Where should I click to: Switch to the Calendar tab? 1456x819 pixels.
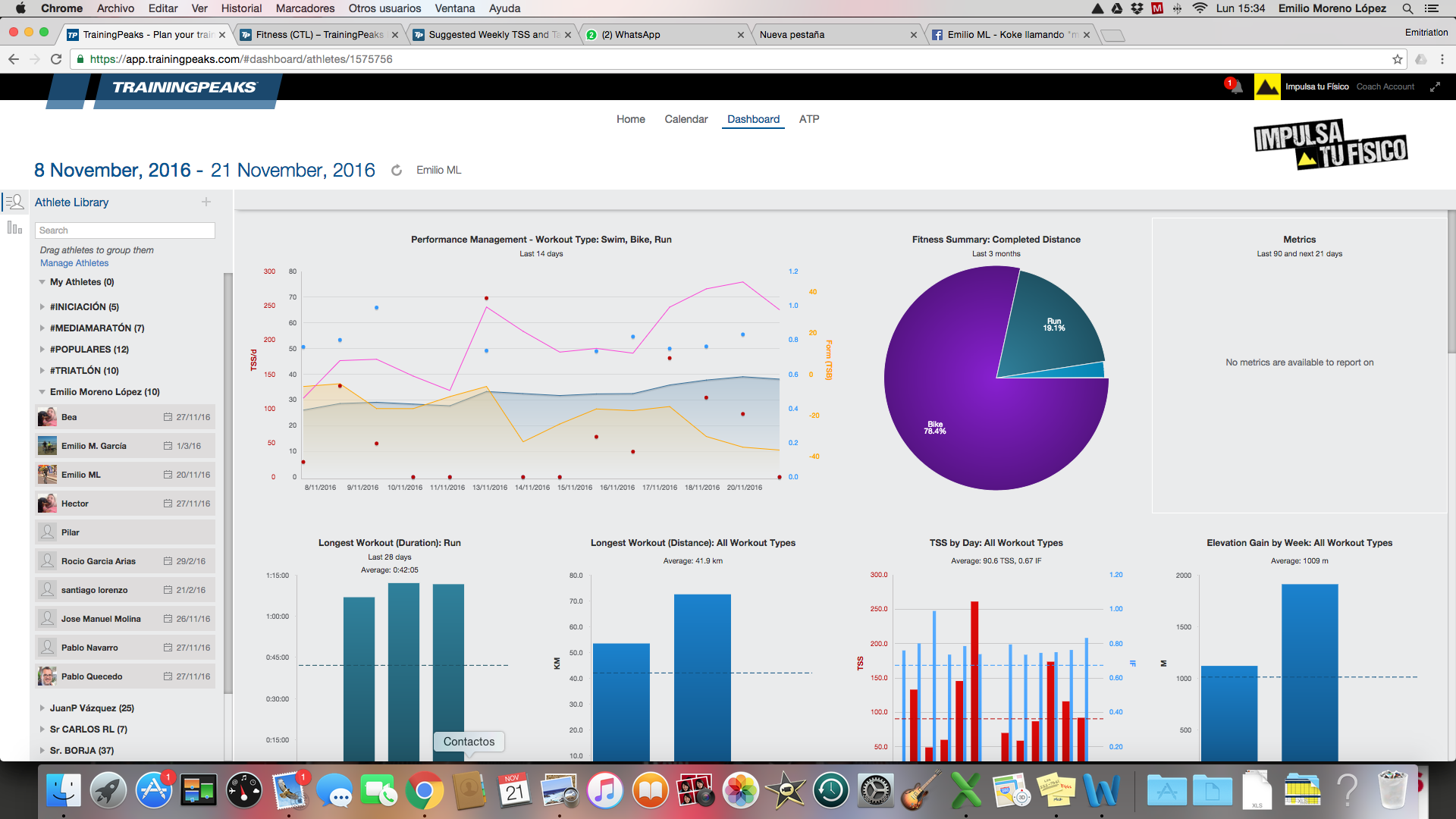tap(686, 119)
